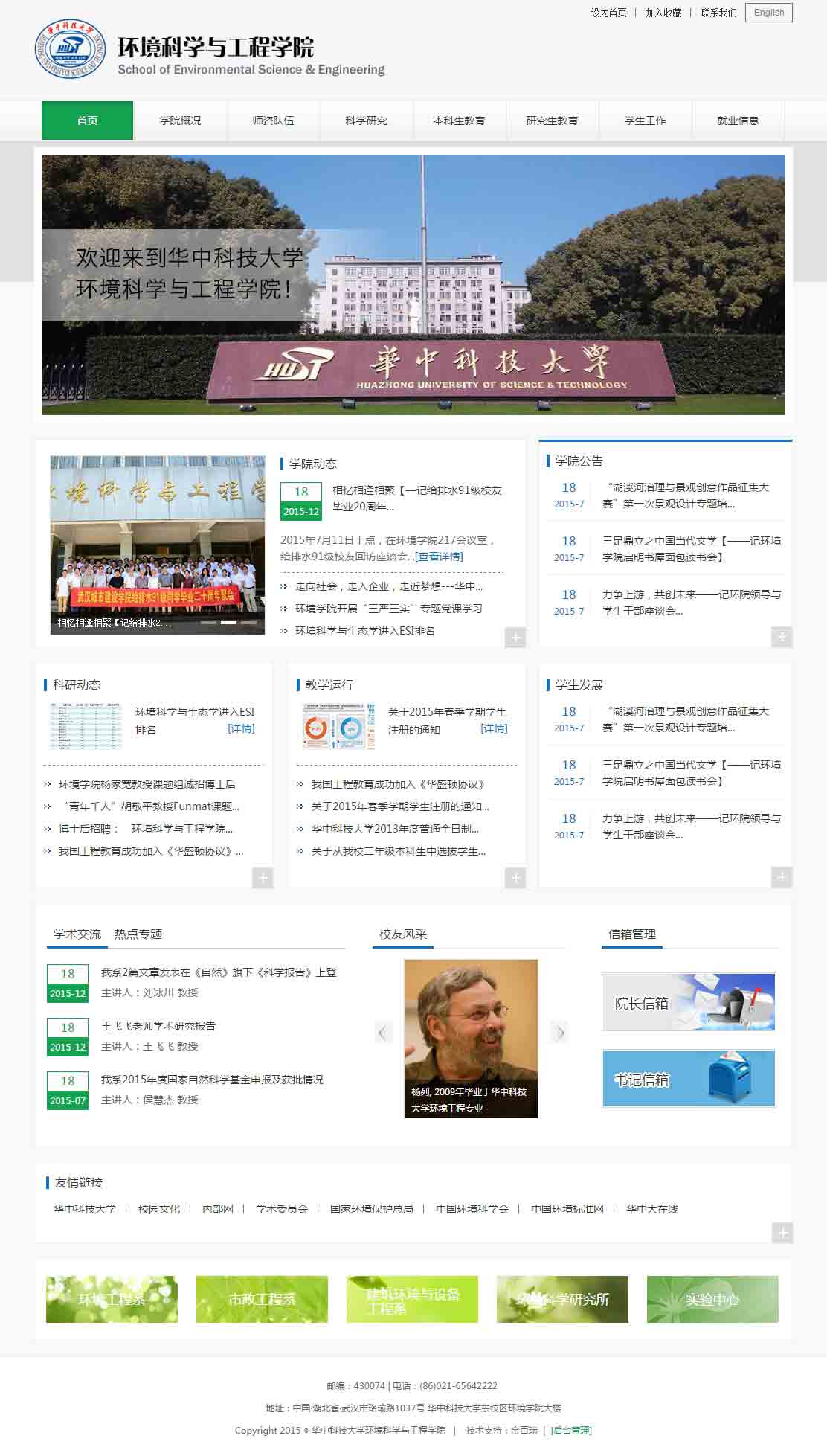Click the HUST university logo emblem
The image size is (827, 1456).
point(71,50)
